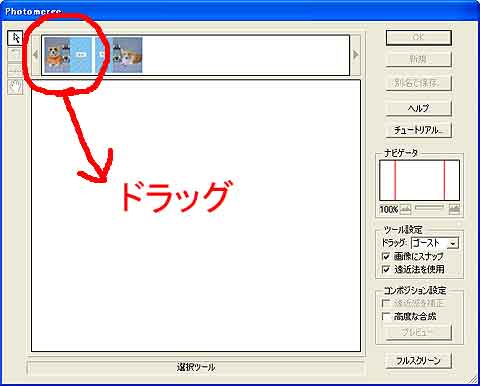The image size is (480, 386).
Task: Enable the 高度な合成 checkbox
Action: [x=386, y=316]
